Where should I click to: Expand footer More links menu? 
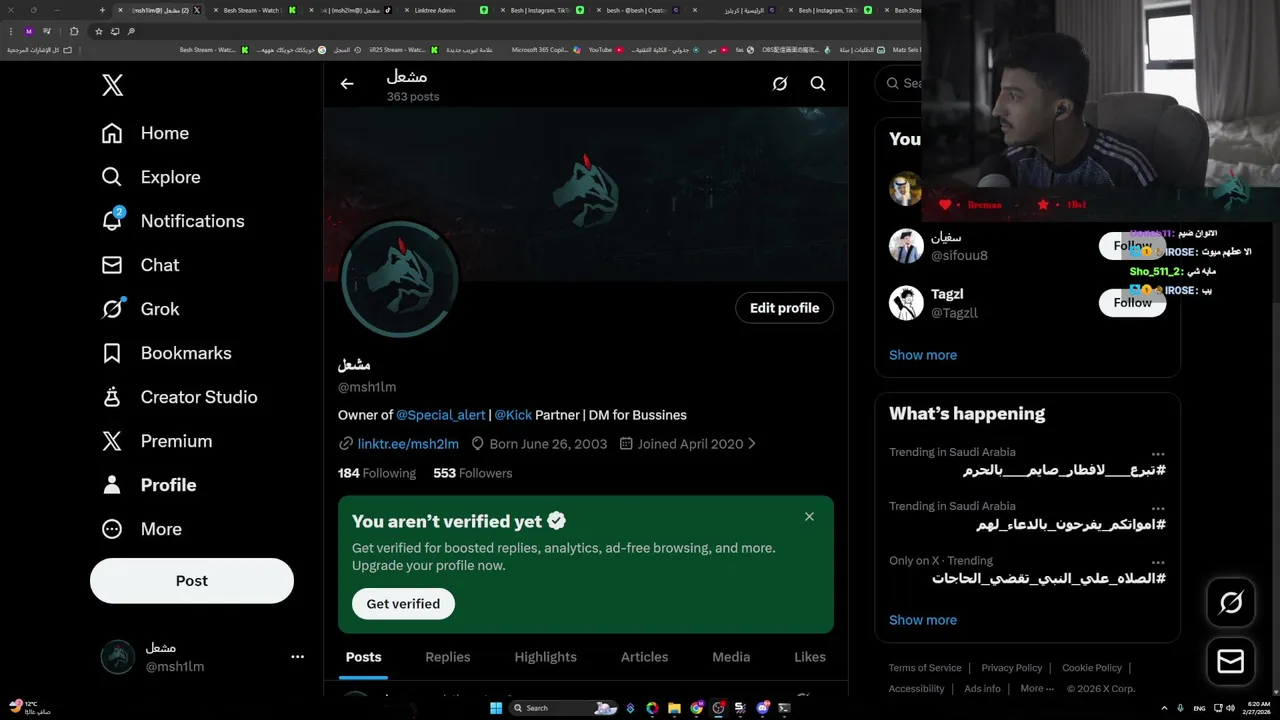click(1037, 689)
